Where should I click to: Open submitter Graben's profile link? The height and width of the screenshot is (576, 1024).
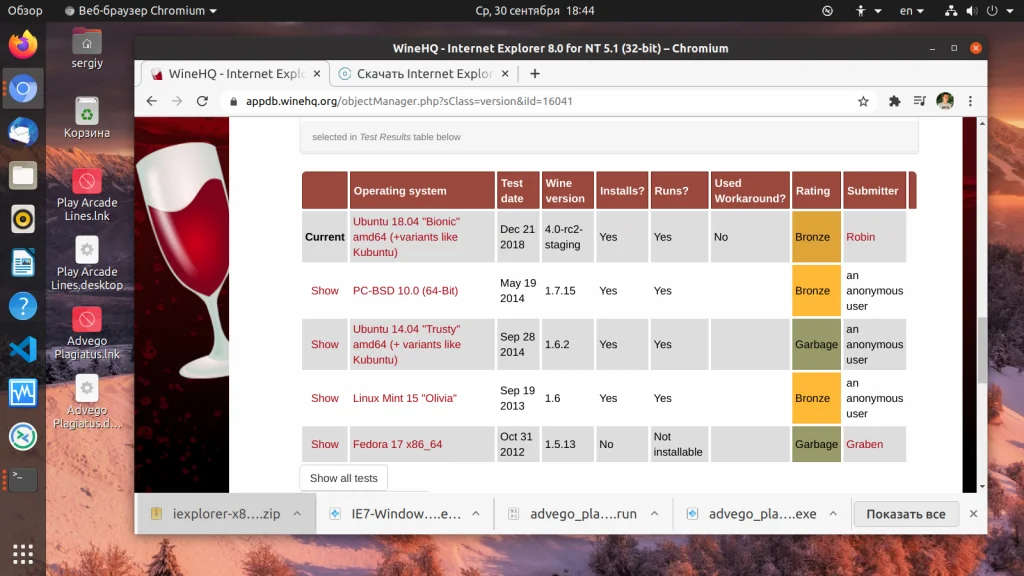(x=864, y=444)
